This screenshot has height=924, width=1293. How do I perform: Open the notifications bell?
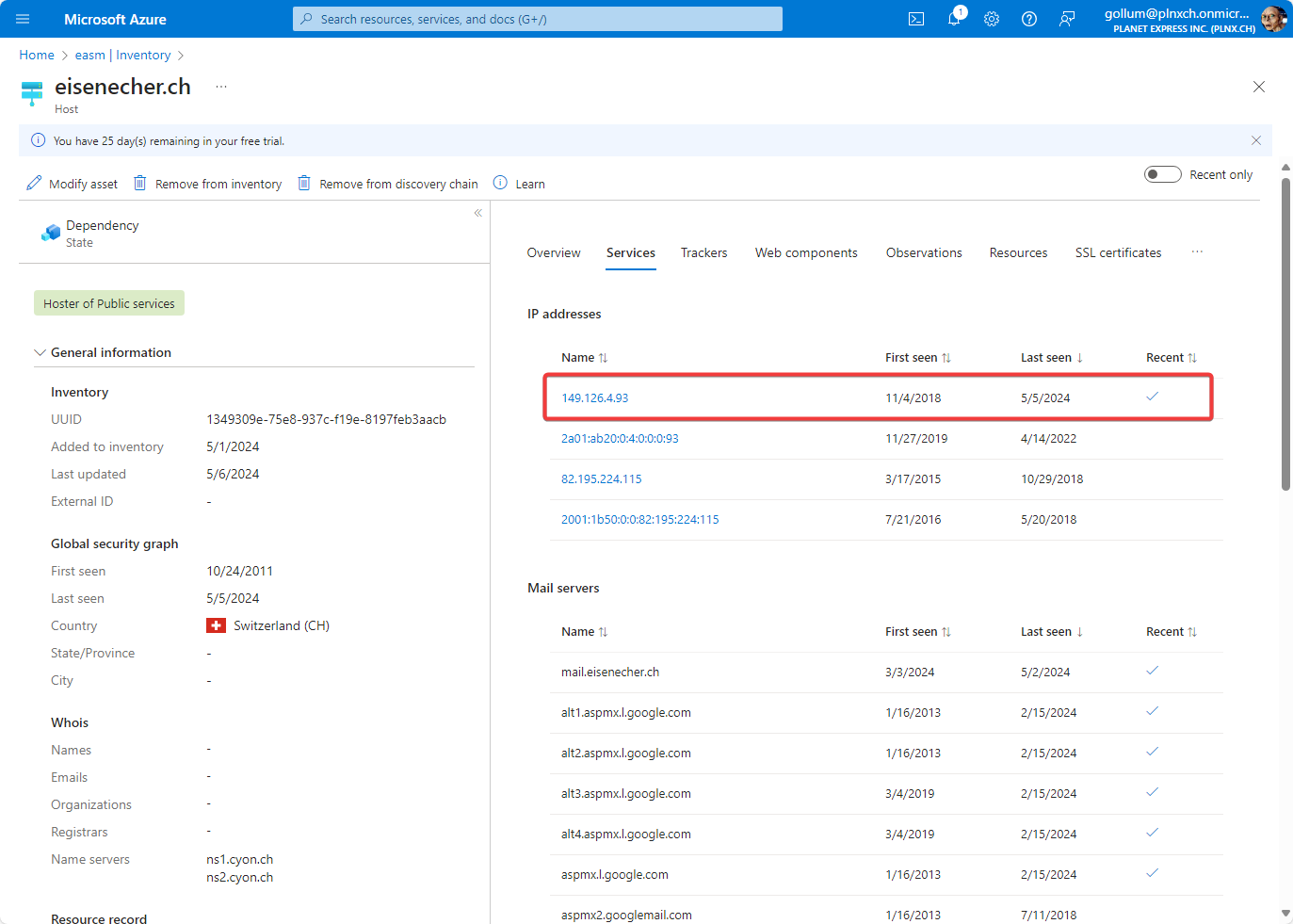click(x=954, y=19)
